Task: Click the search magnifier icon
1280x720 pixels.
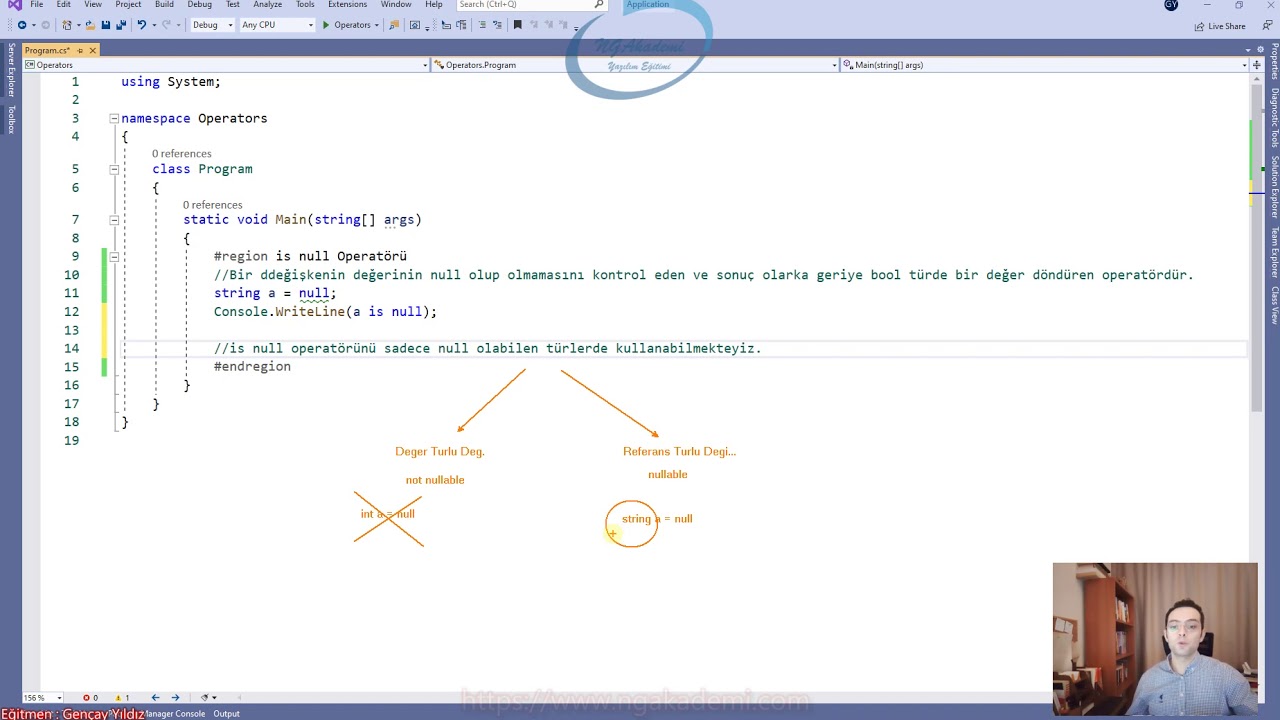Action: coord(599,5)
